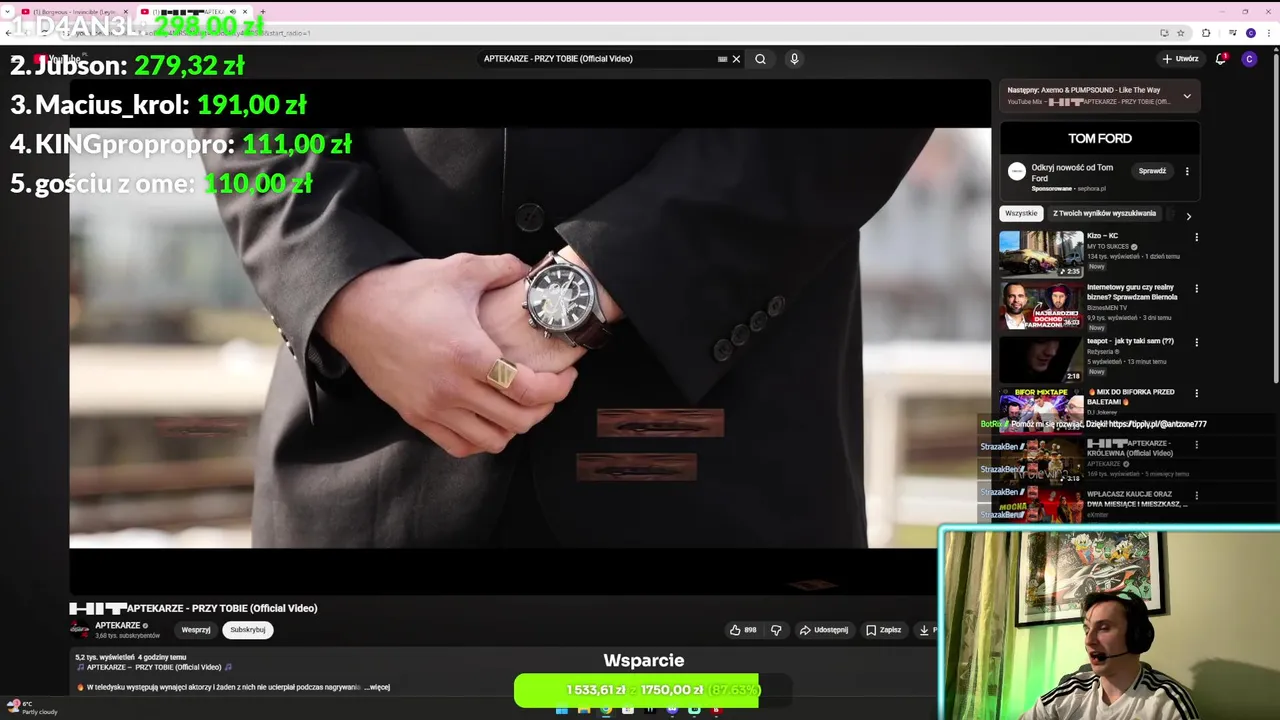Open the browser extensions puzzle icon
Viewport: 1280px width, 720px height.
tap(1206, 33)
